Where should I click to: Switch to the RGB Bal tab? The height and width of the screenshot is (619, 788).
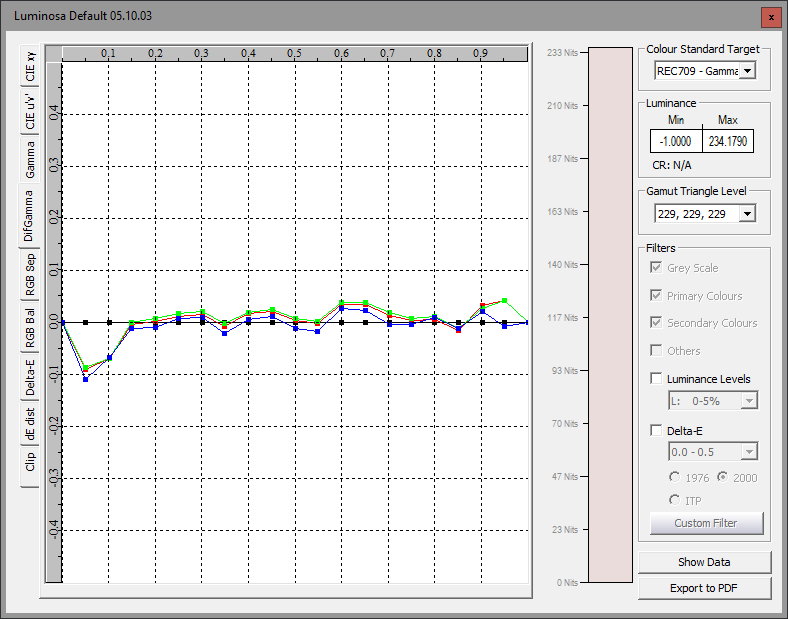30,328
